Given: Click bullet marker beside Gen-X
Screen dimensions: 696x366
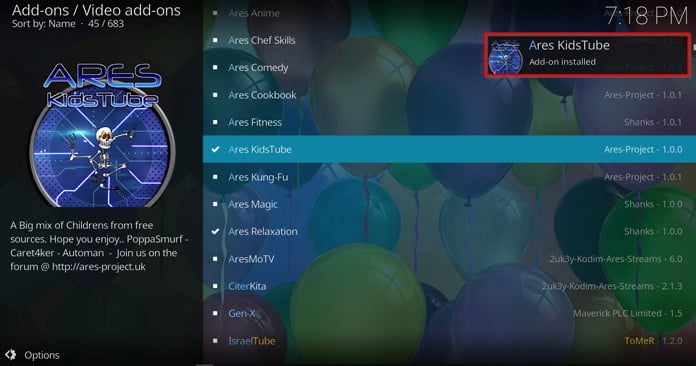Looking at the screenshot, I should click(x=215, y=314).
